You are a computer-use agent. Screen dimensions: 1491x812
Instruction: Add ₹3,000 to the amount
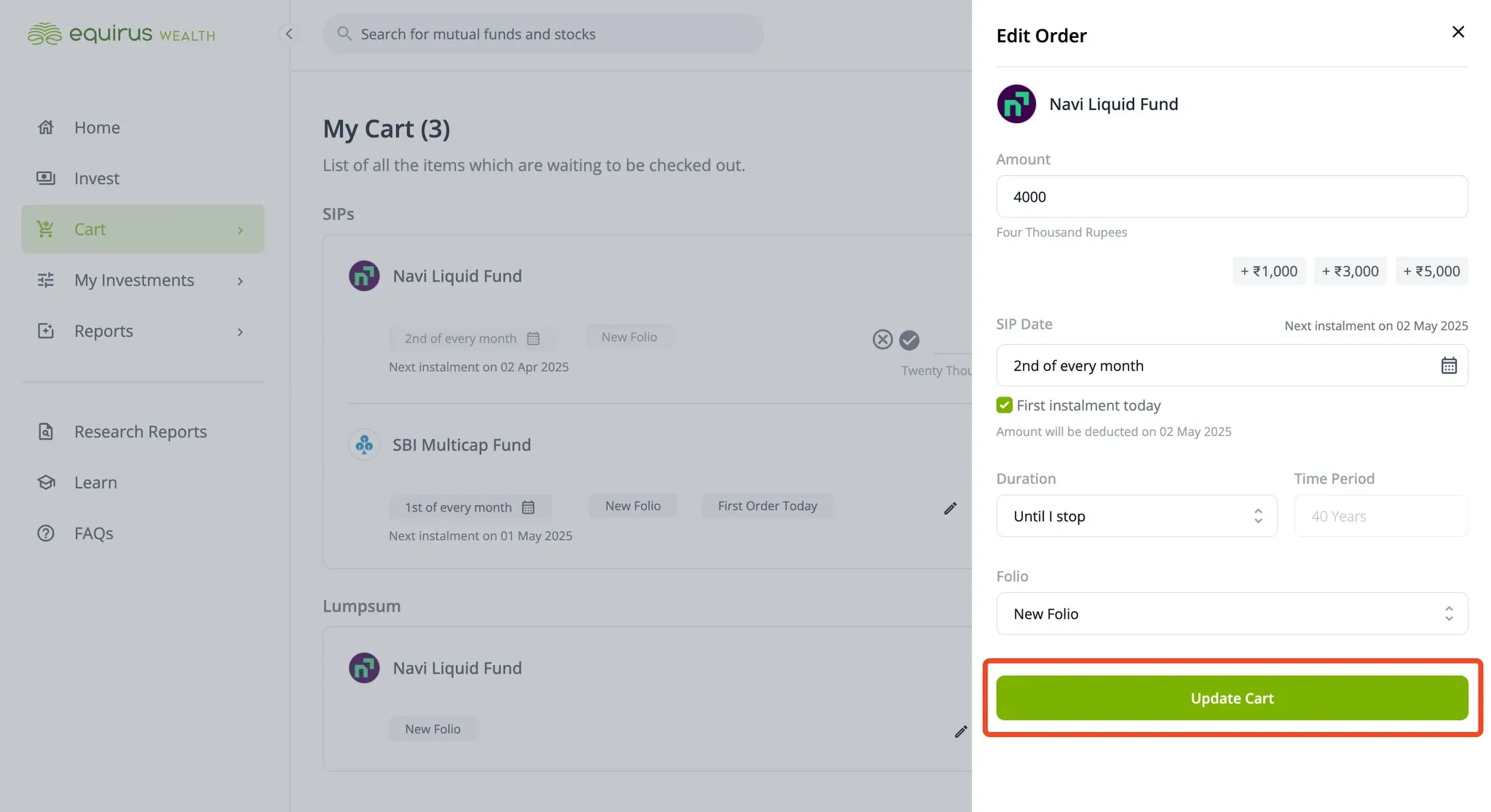tap(1350, 271)
